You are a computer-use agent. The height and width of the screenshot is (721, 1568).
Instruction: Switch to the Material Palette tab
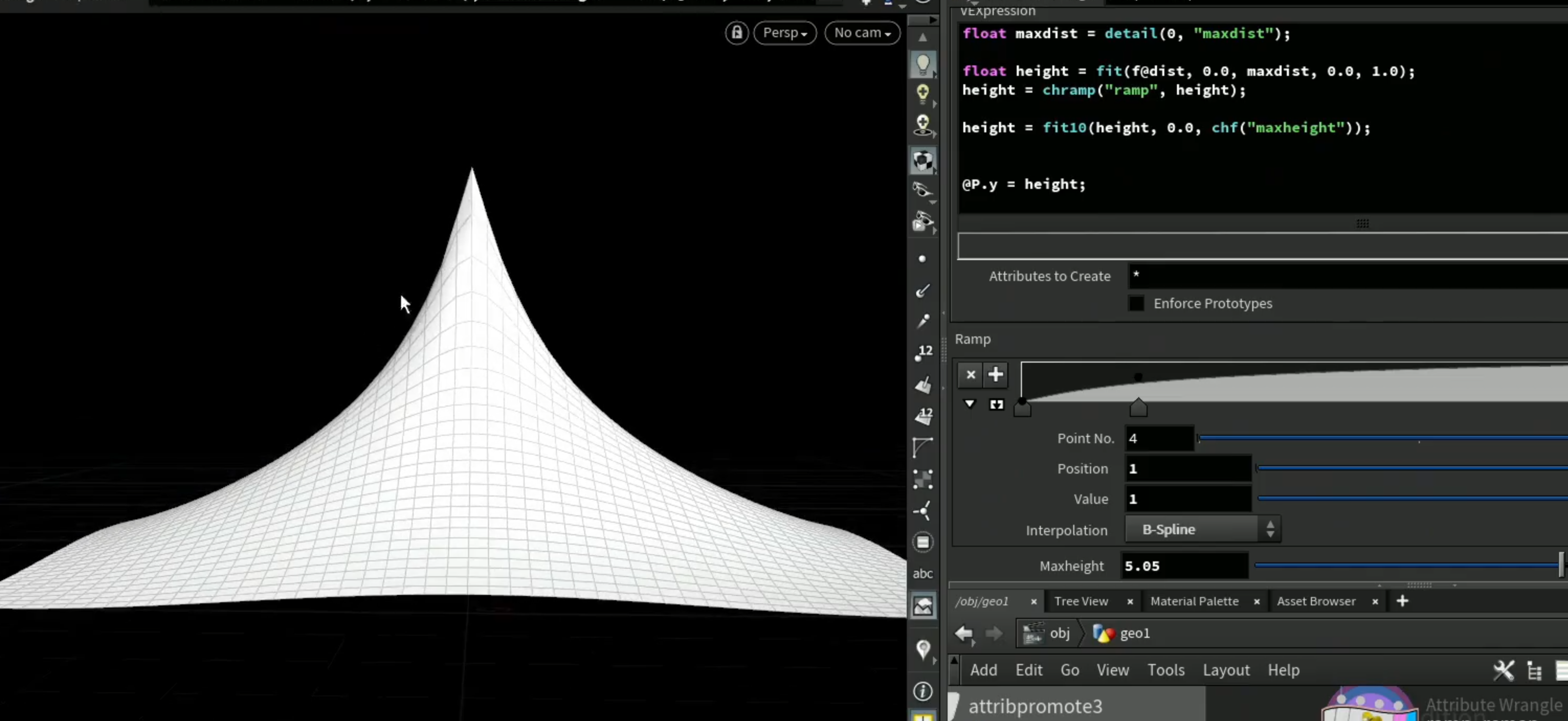point(1194,601)
